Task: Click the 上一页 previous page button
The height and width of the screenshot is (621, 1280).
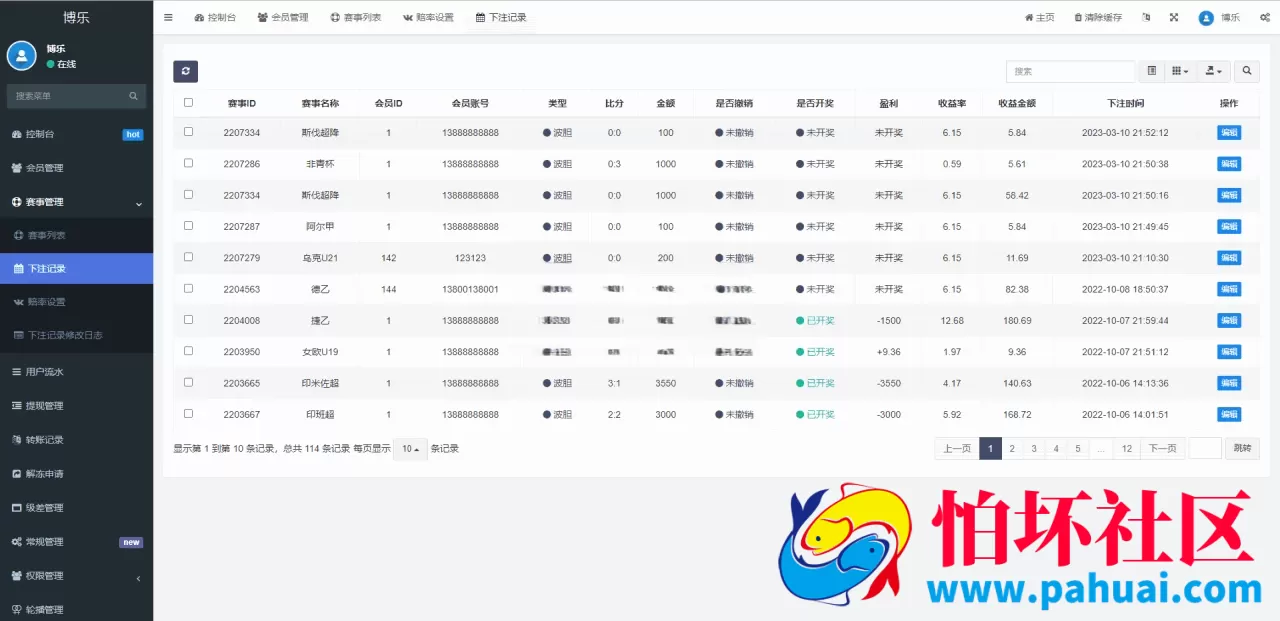Action: pos(957,449)
